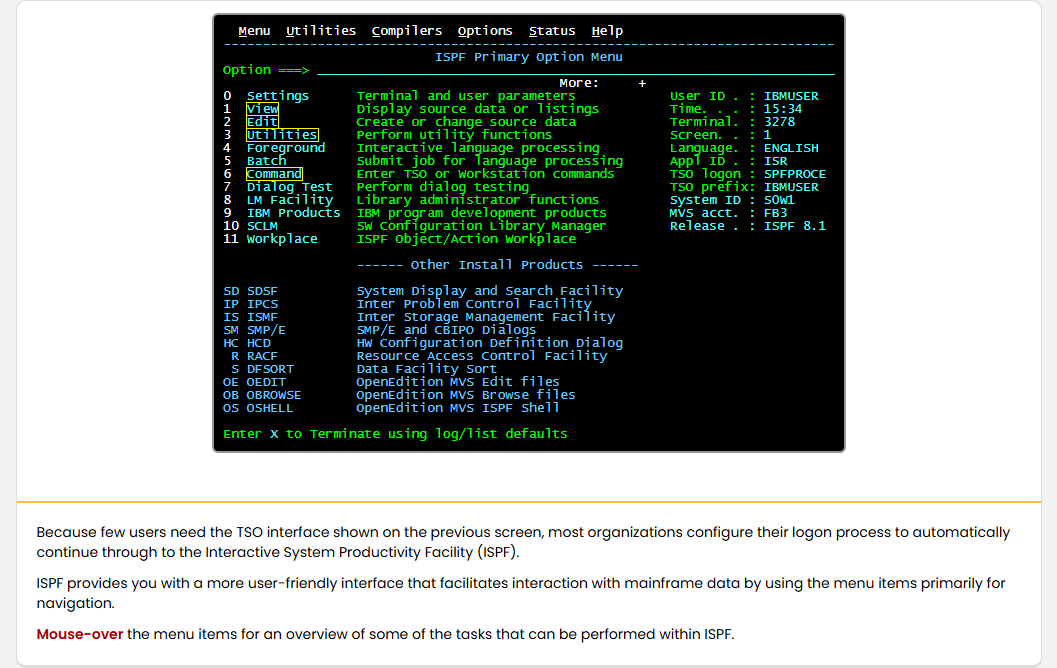Screen dimensions: 1057x668
Task: Click the TSO logon value SPFPROCE
Action: coord(795,174)
